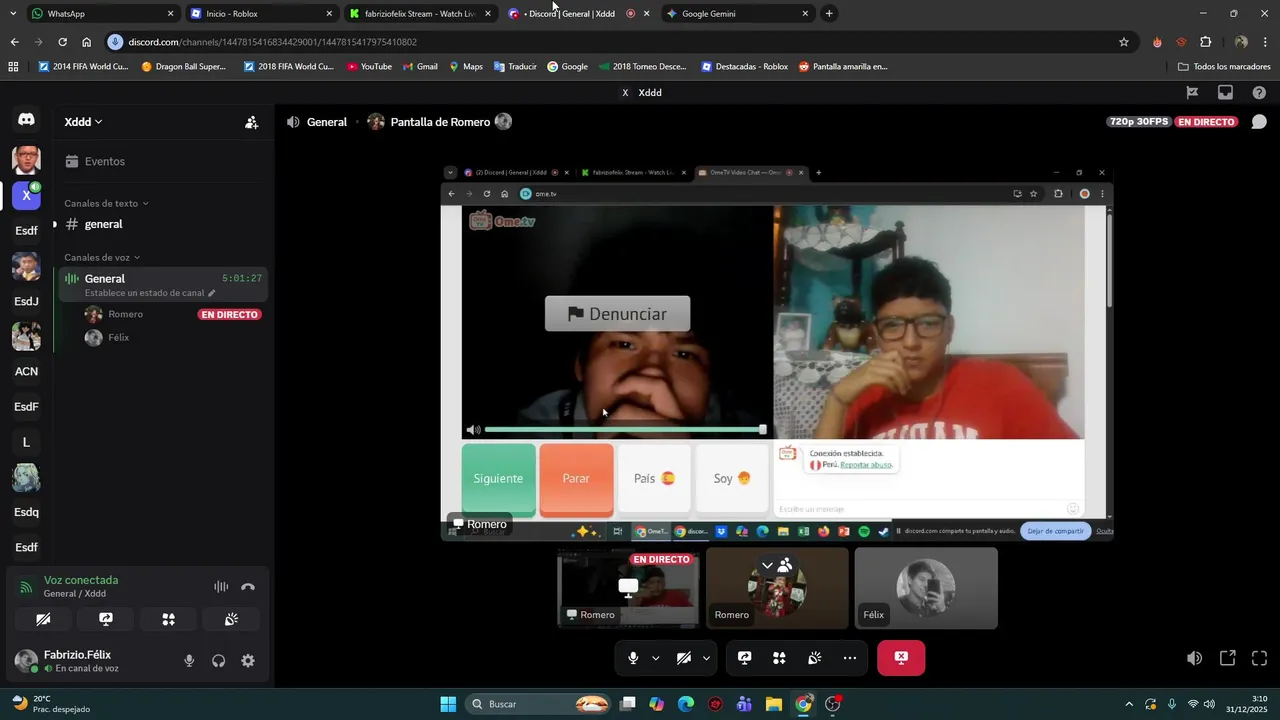Screen dimensions: 1280x720
Task: Open Discord direct messages home icon
Action: [x=26, y=119]
